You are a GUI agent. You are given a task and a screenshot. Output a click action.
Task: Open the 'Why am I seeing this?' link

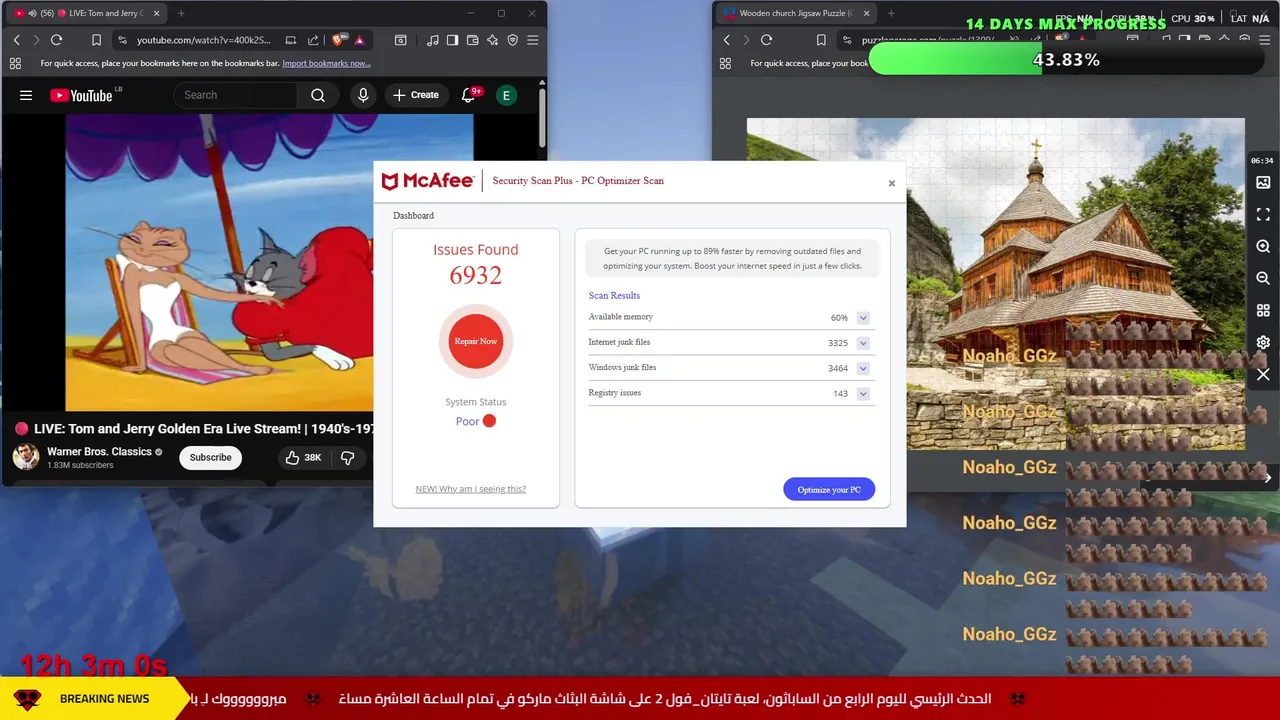(471, 489)
